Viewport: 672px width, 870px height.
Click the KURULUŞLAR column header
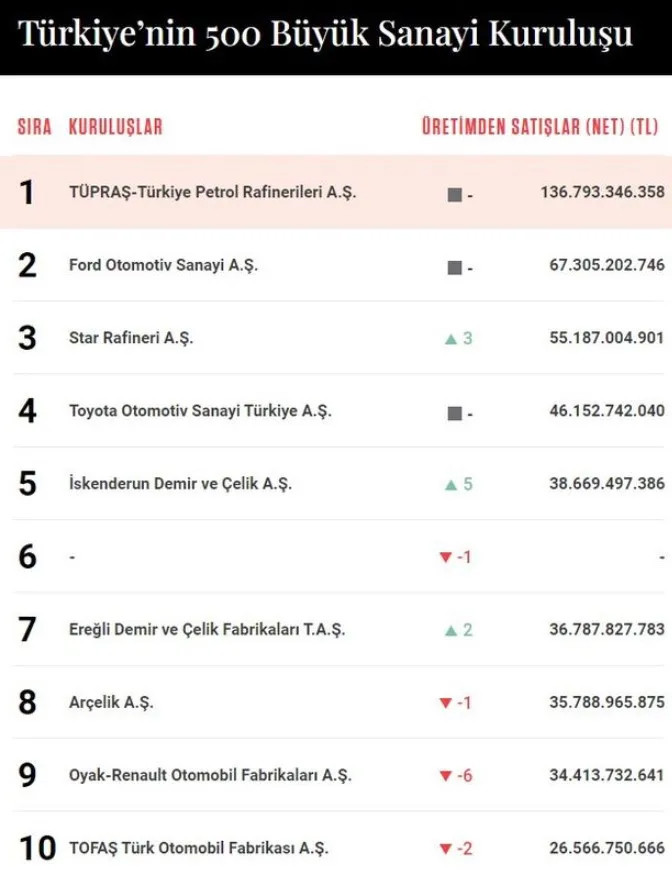(x=115, y=128)
